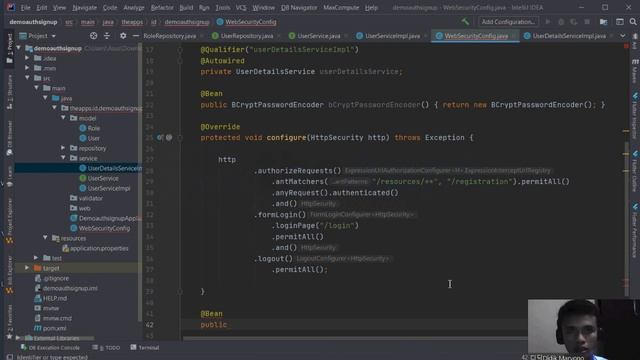Click the gutter override icon beside configure

160,138
